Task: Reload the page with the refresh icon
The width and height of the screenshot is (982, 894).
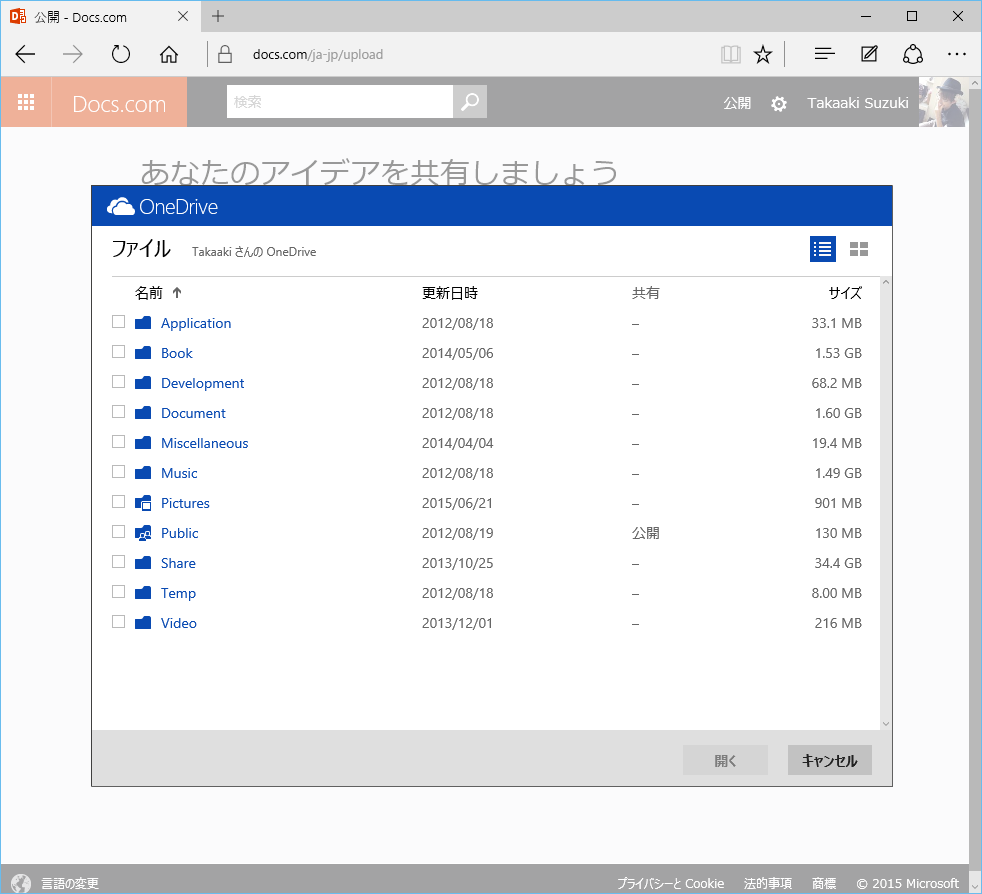Action: (x=120, y=55)
